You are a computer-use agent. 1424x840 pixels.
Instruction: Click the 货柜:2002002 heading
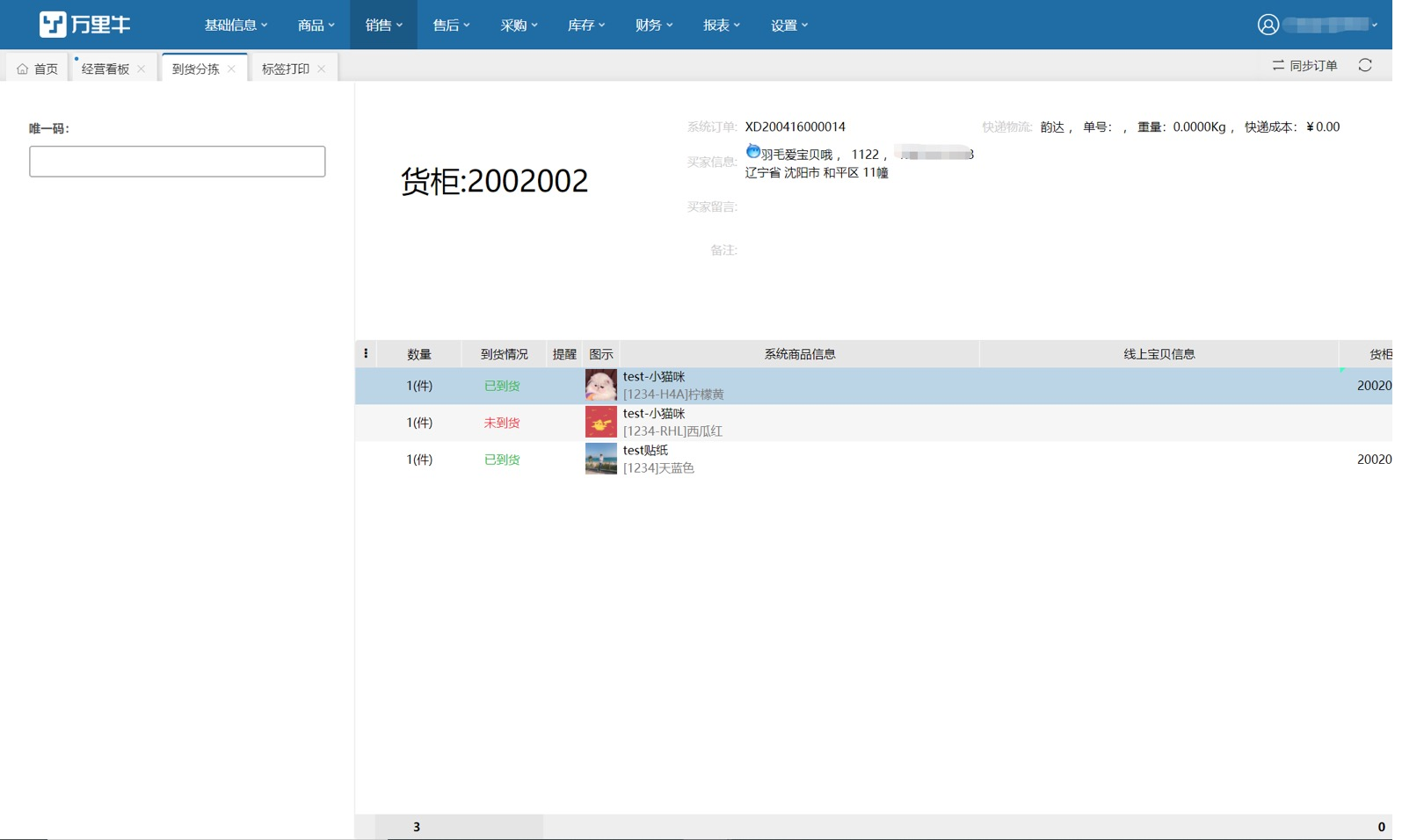pyautogui.click(x=494, y=181)
